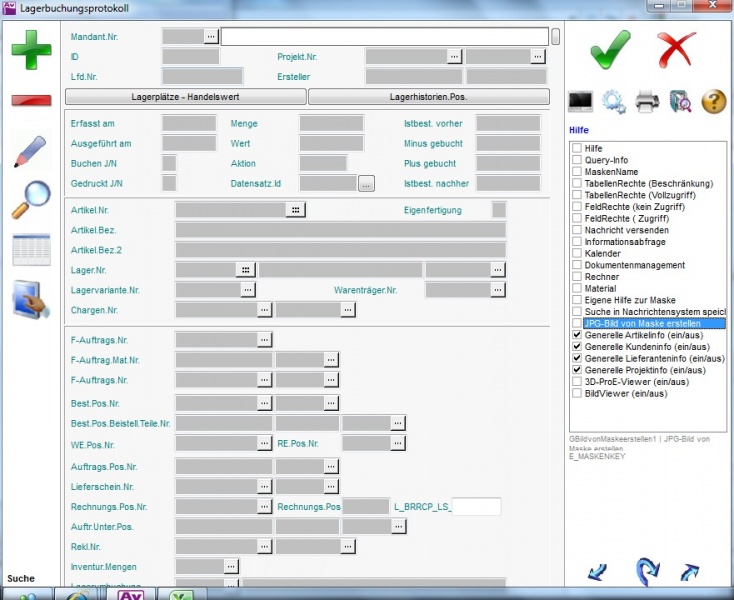Tick the Kalender checkbox
Screen dimensions: 734x600
click(x=577, y=254)
